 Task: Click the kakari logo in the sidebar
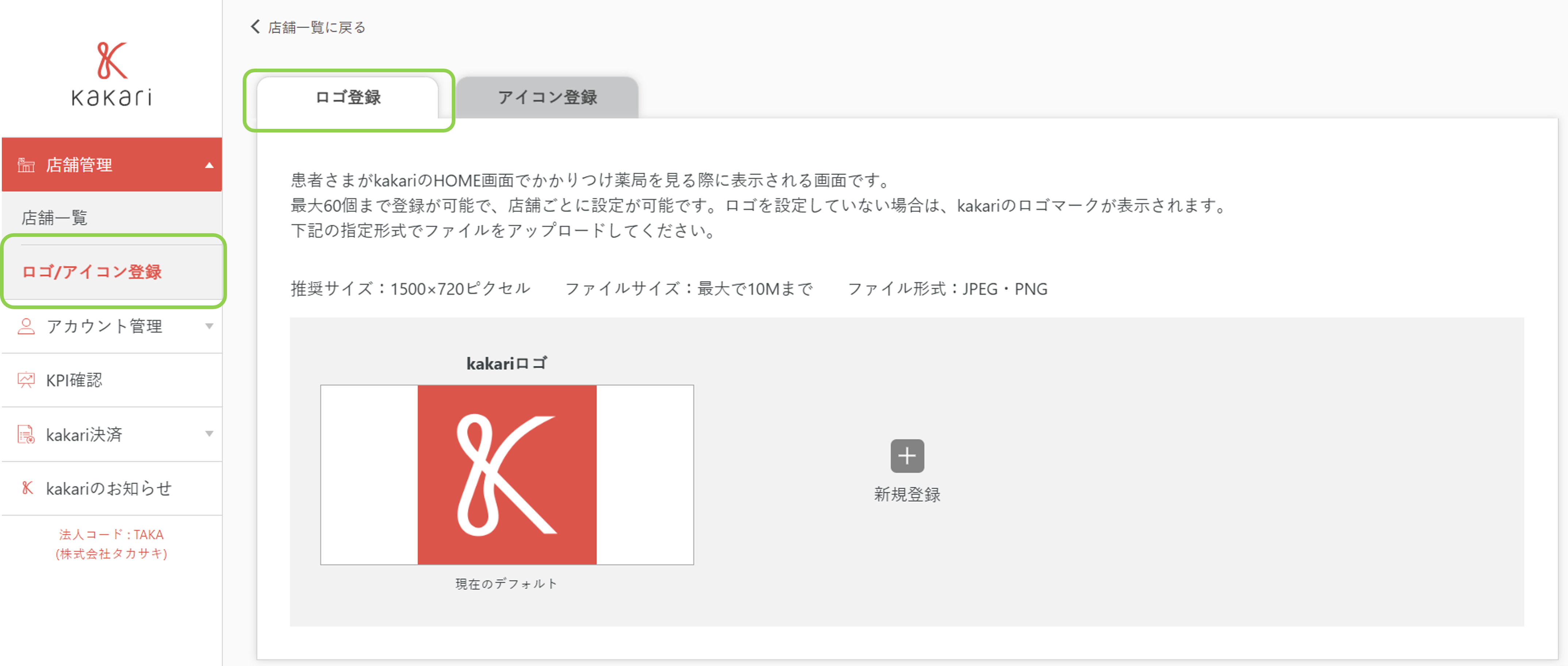coord(112,74)
